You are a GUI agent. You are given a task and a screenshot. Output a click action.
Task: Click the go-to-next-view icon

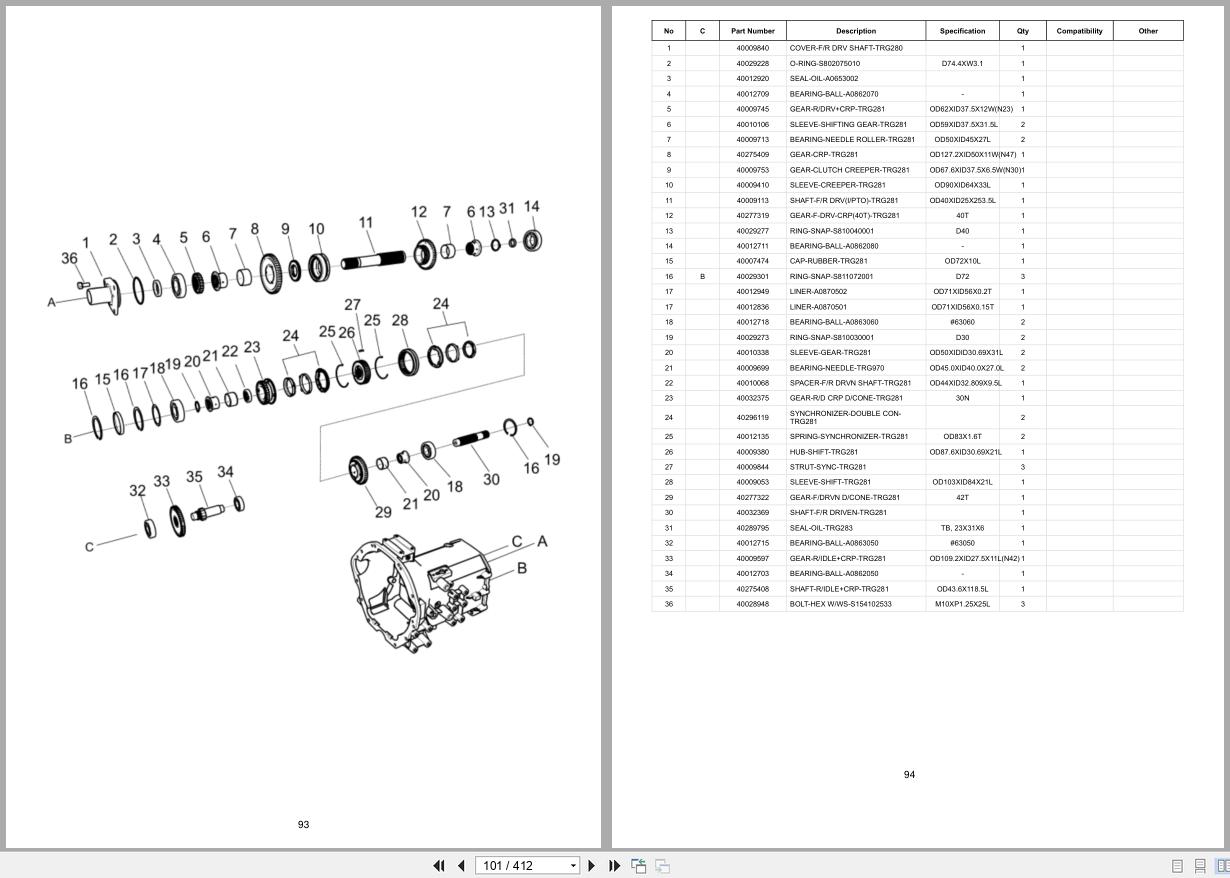click(x=662, y=865)
